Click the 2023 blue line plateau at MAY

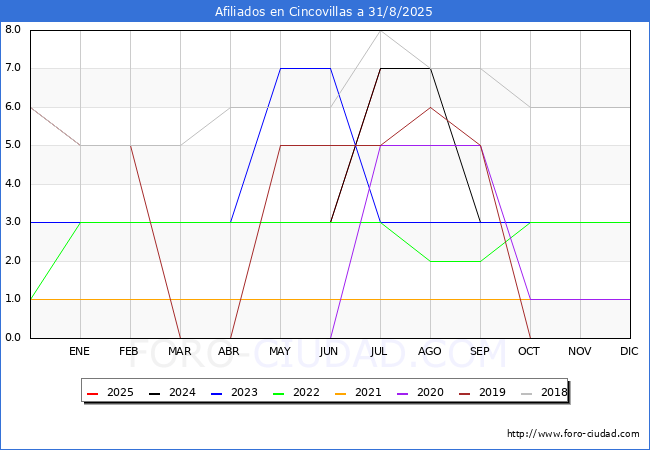(281, 68)
